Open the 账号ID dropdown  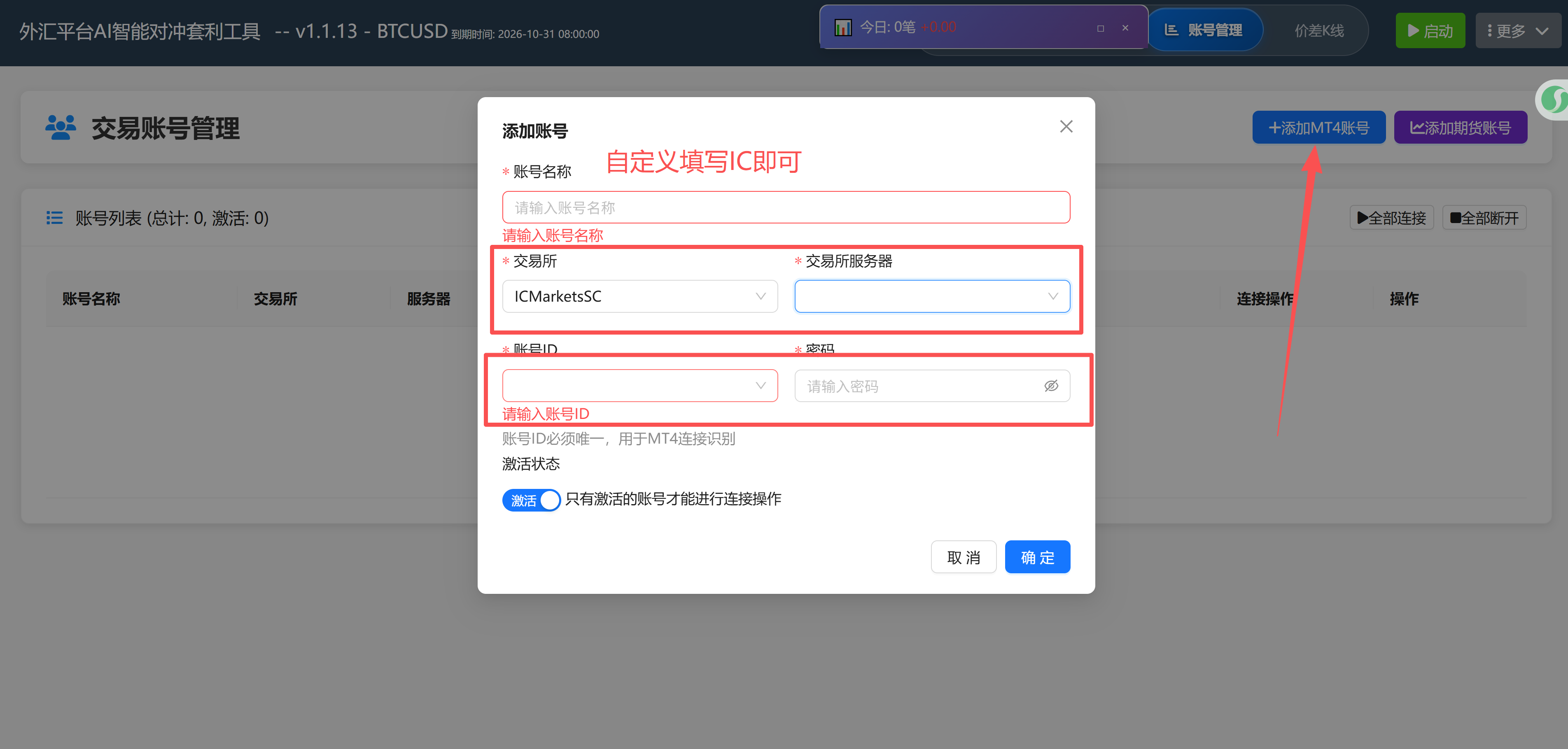639,386
